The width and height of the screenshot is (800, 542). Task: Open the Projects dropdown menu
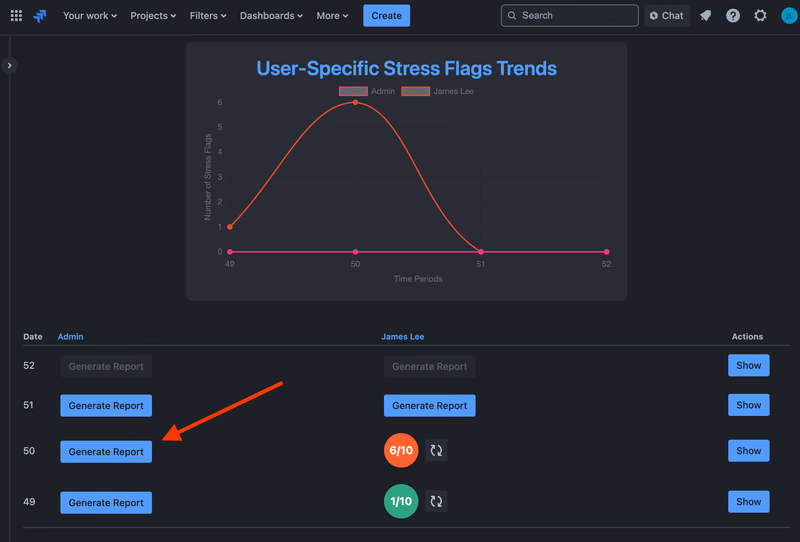(x=153, y=16)
